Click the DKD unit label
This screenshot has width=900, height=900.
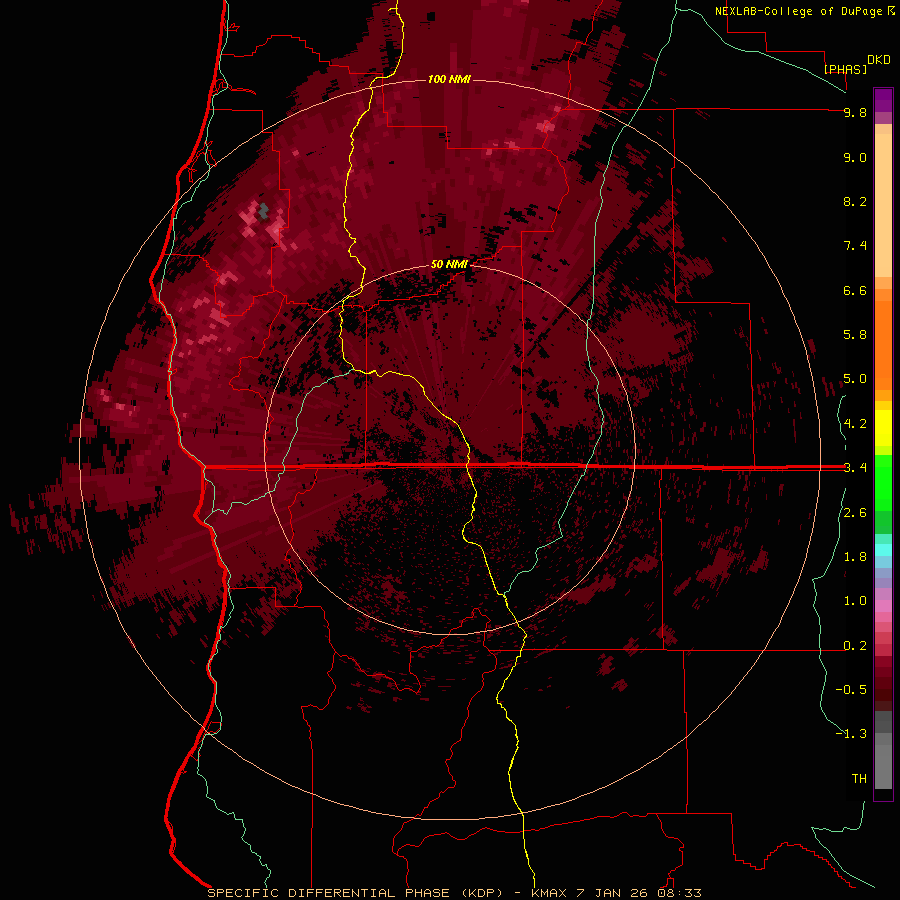(879, 60)
